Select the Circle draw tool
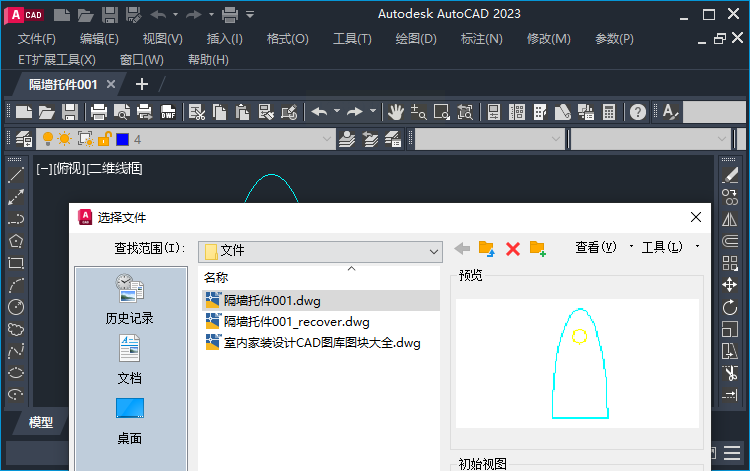This screenshot has height=471, width=750. (x=16, y=307)
